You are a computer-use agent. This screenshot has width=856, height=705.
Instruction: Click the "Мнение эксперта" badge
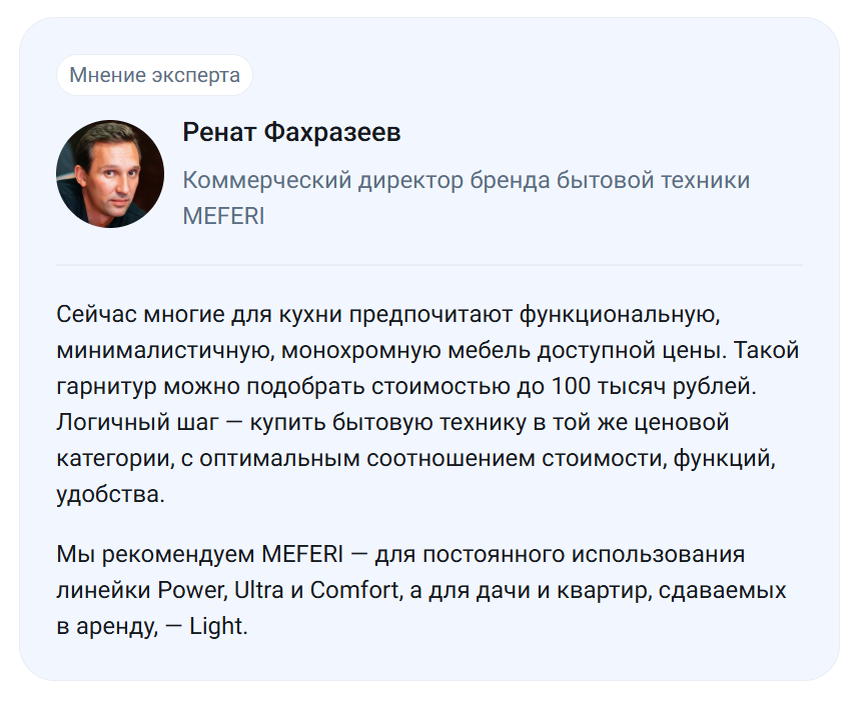tap(154, 75)
